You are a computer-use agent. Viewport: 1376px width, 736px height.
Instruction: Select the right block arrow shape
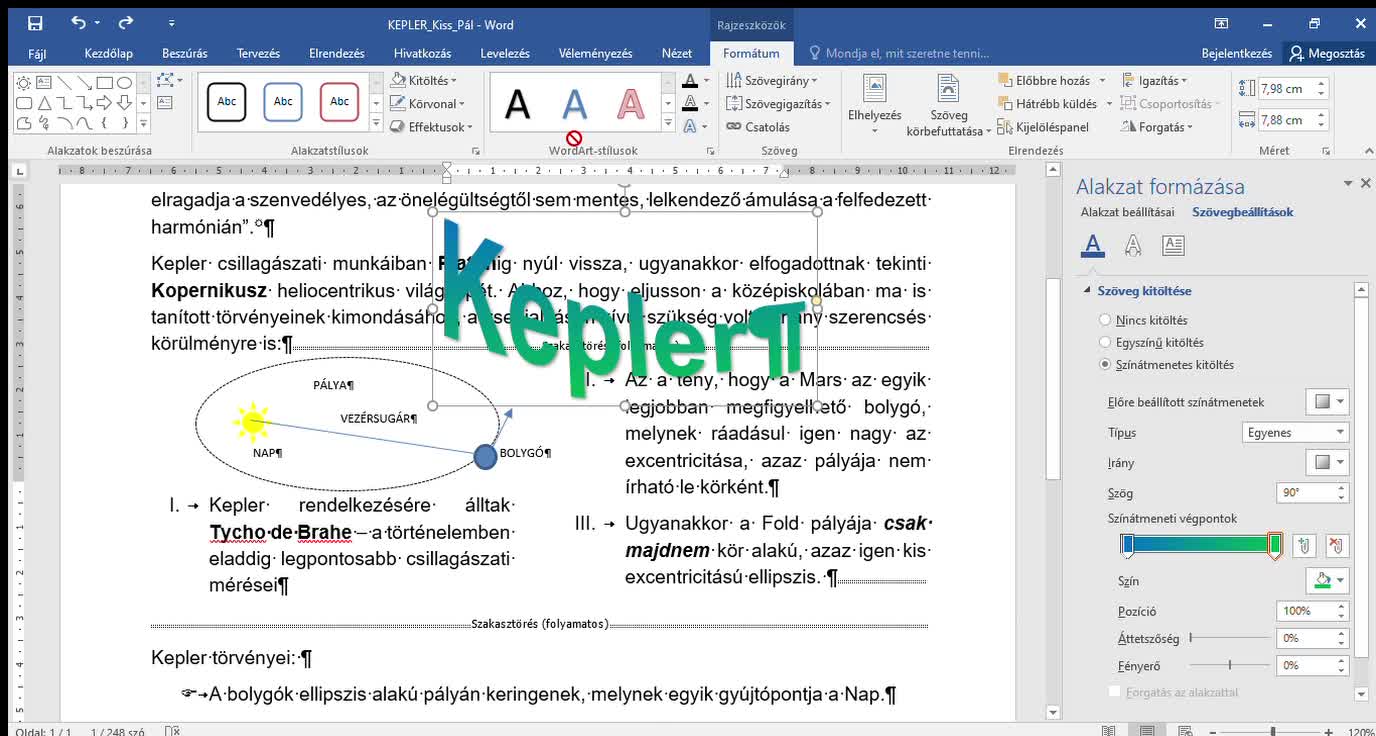(x=103, y=103)
